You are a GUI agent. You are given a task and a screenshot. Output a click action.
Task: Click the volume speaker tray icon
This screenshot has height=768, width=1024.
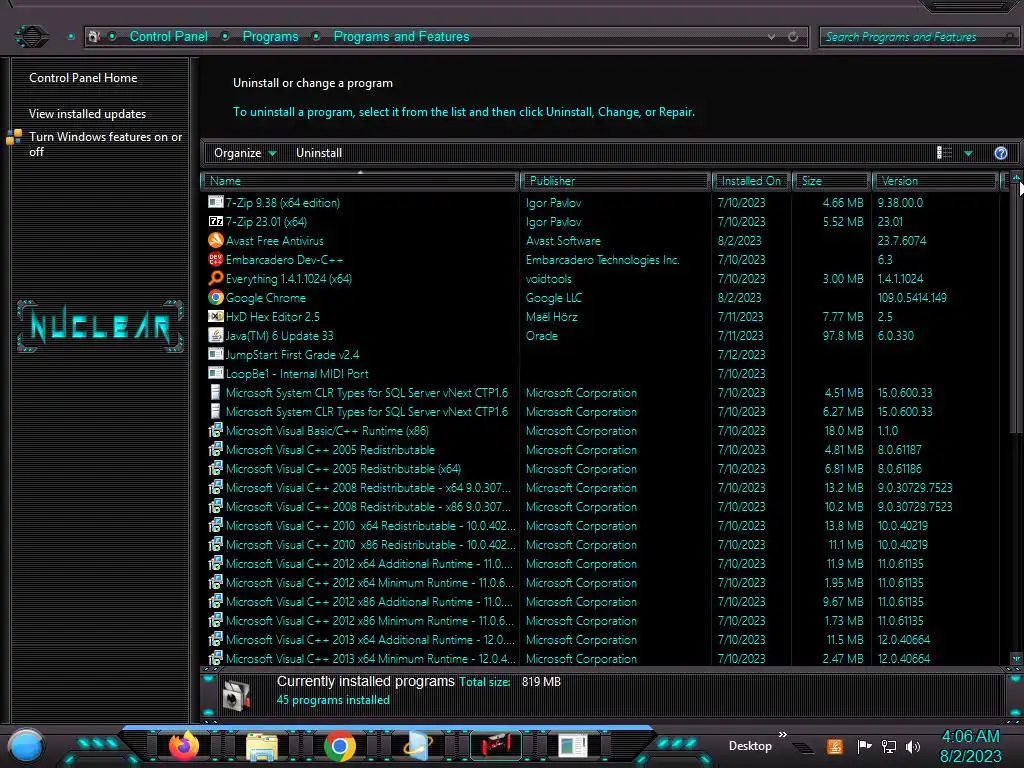(913, 746)
